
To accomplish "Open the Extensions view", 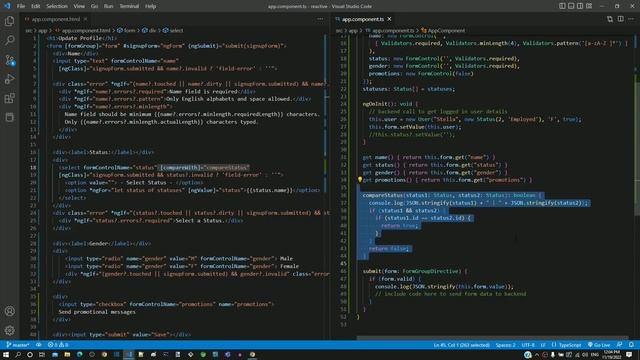I will (x=9, y=98).
